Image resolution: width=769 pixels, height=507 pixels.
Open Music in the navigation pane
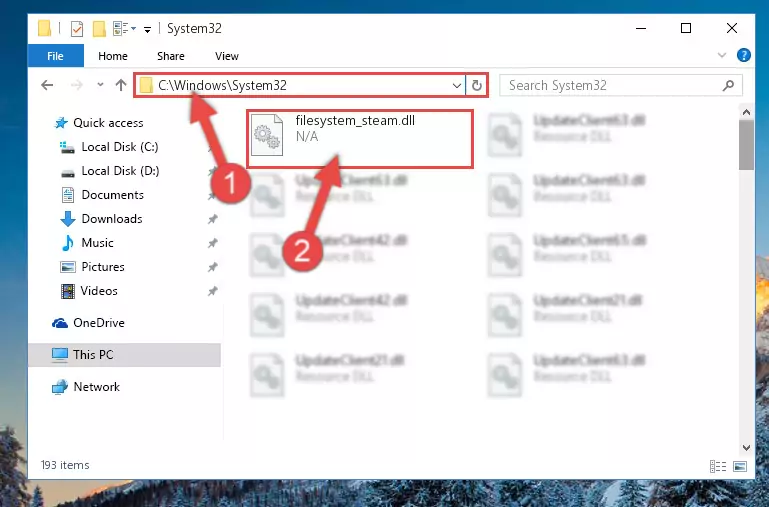click(x=97, y=243)
